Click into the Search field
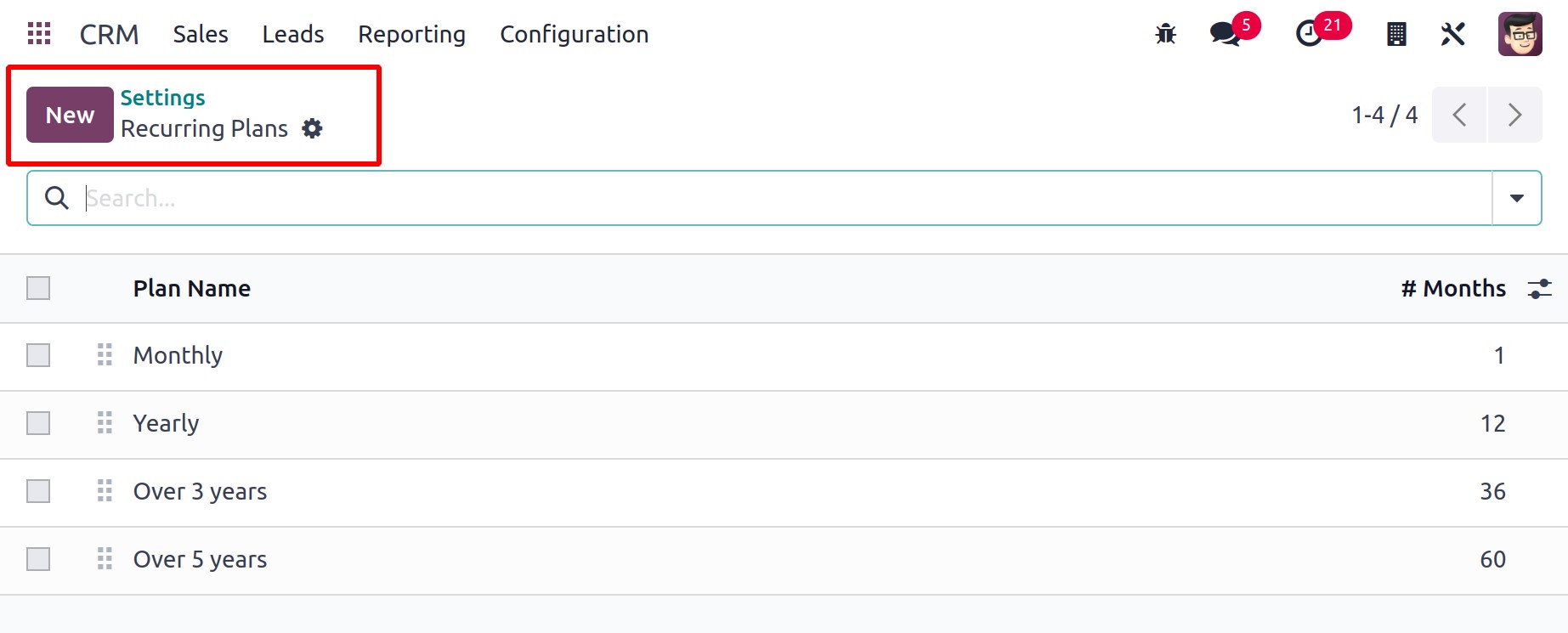The image size is (1568, 633). (x=786, y=198)
